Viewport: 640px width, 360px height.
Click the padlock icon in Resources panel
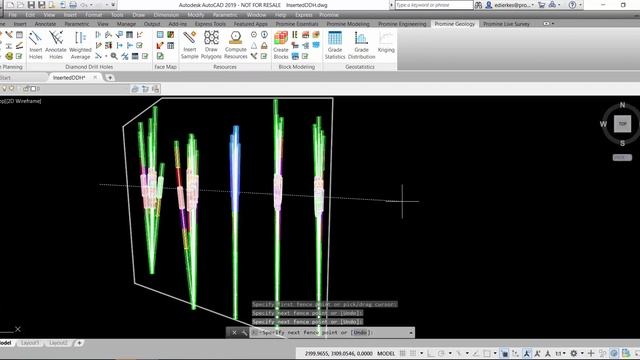pos(264,45)
